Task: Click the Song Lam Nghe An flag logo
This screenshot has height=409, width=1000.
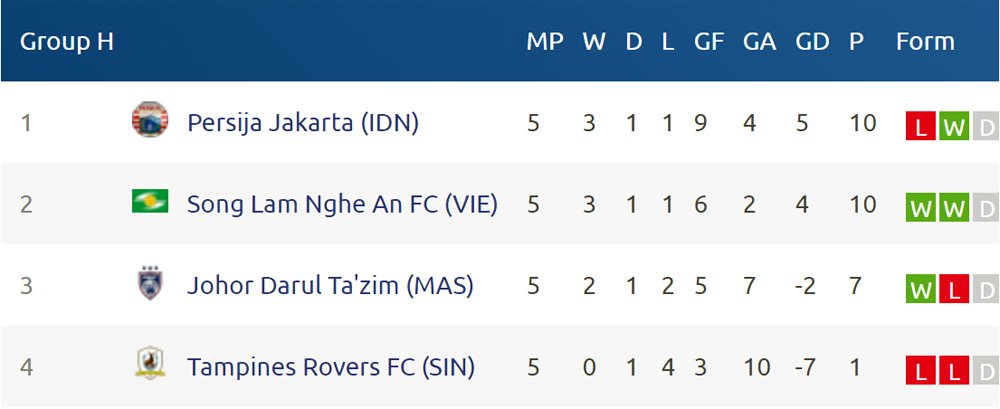Action: [x=150, y=201]
